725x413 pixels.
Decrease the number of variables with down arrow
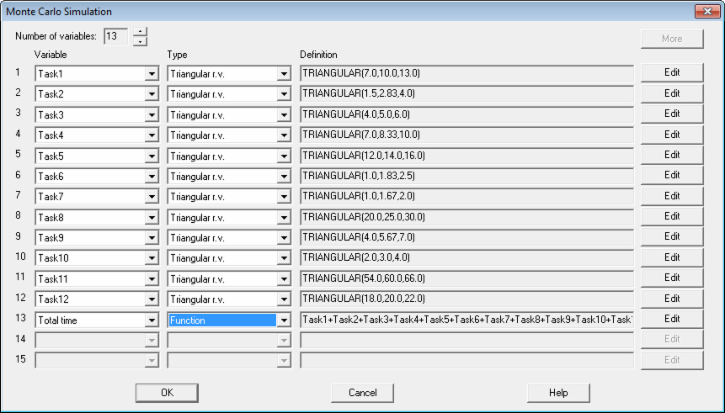pos(140,43)
